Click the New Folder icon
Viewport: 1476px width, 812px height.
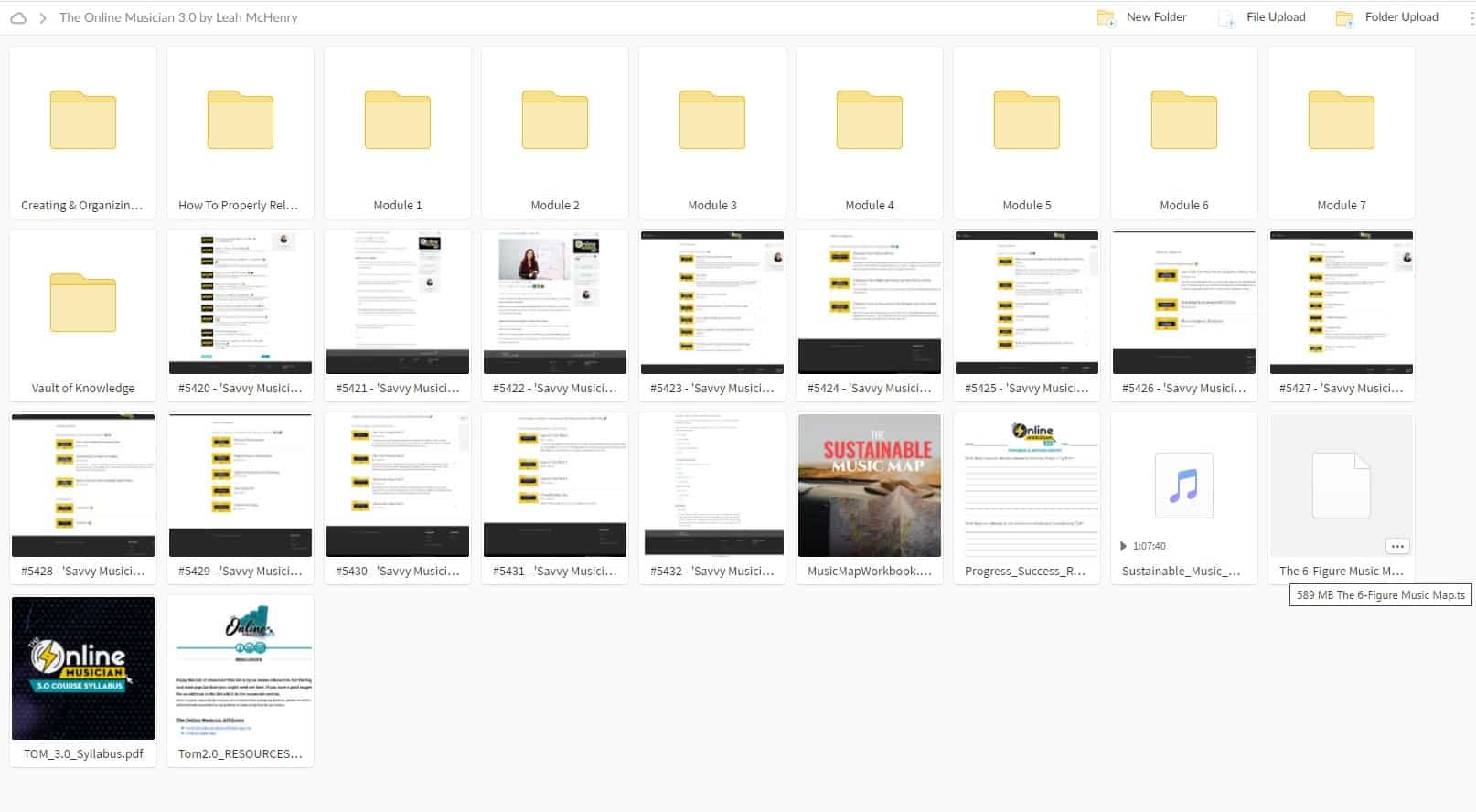(1106, 18)
